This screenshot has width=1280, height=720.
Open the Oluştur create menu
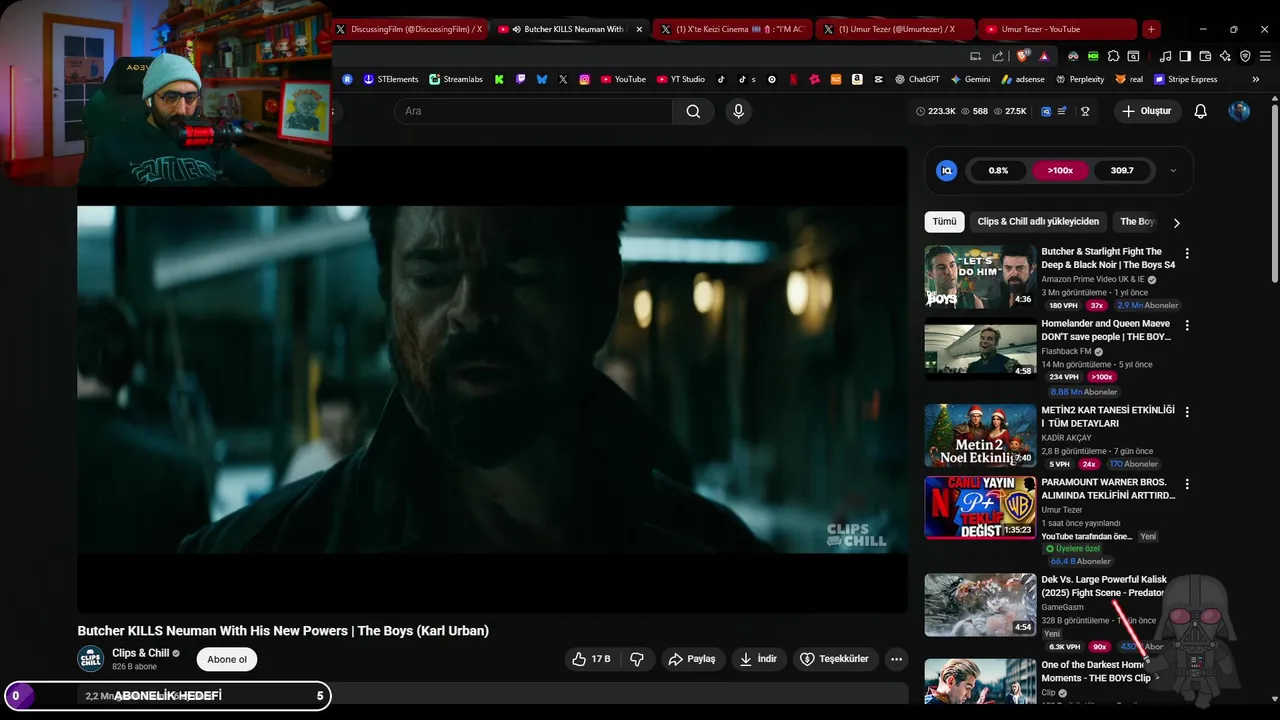(x=1147, y=111)
